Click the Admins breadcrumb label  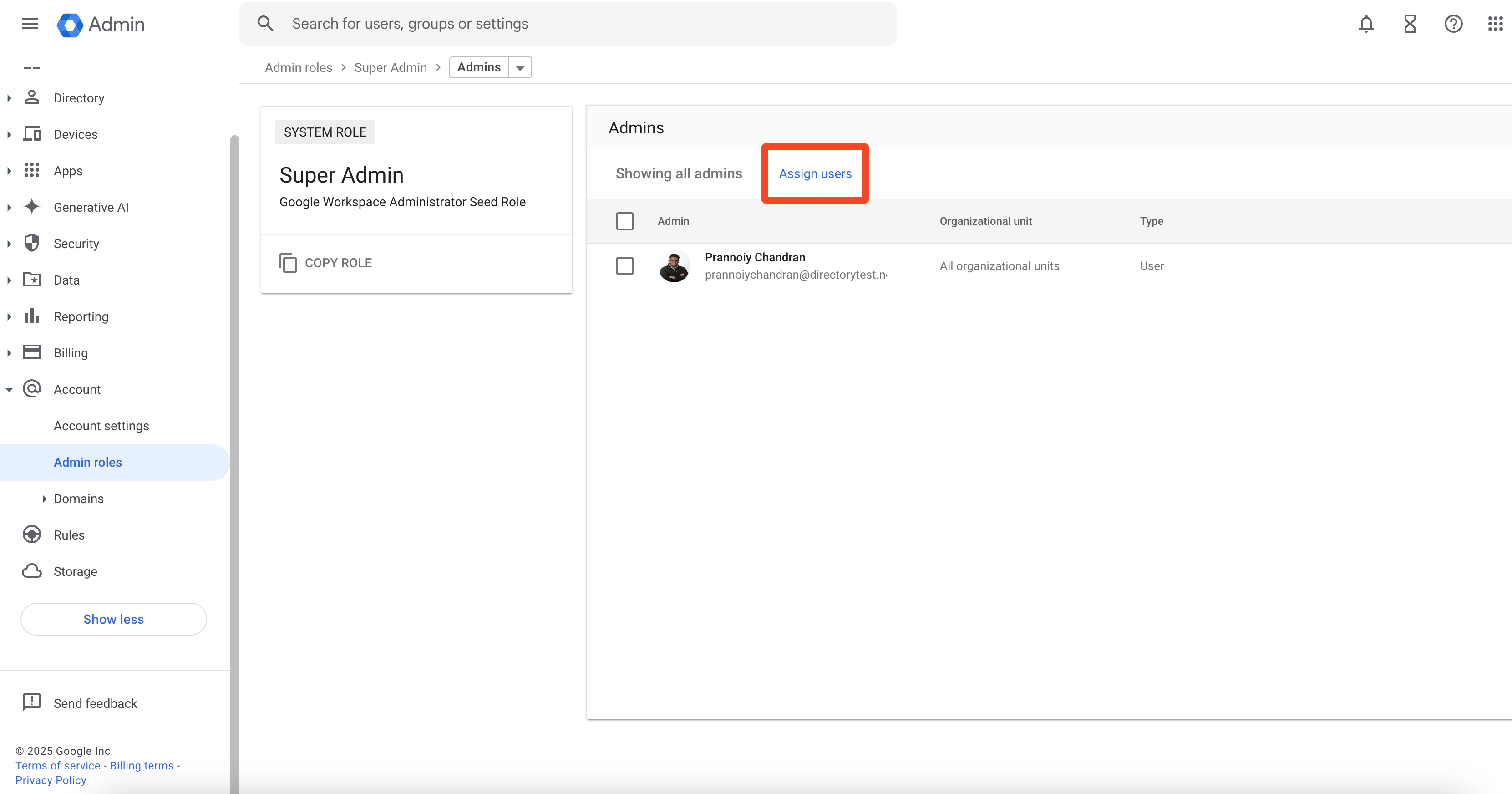click(479, 67)
